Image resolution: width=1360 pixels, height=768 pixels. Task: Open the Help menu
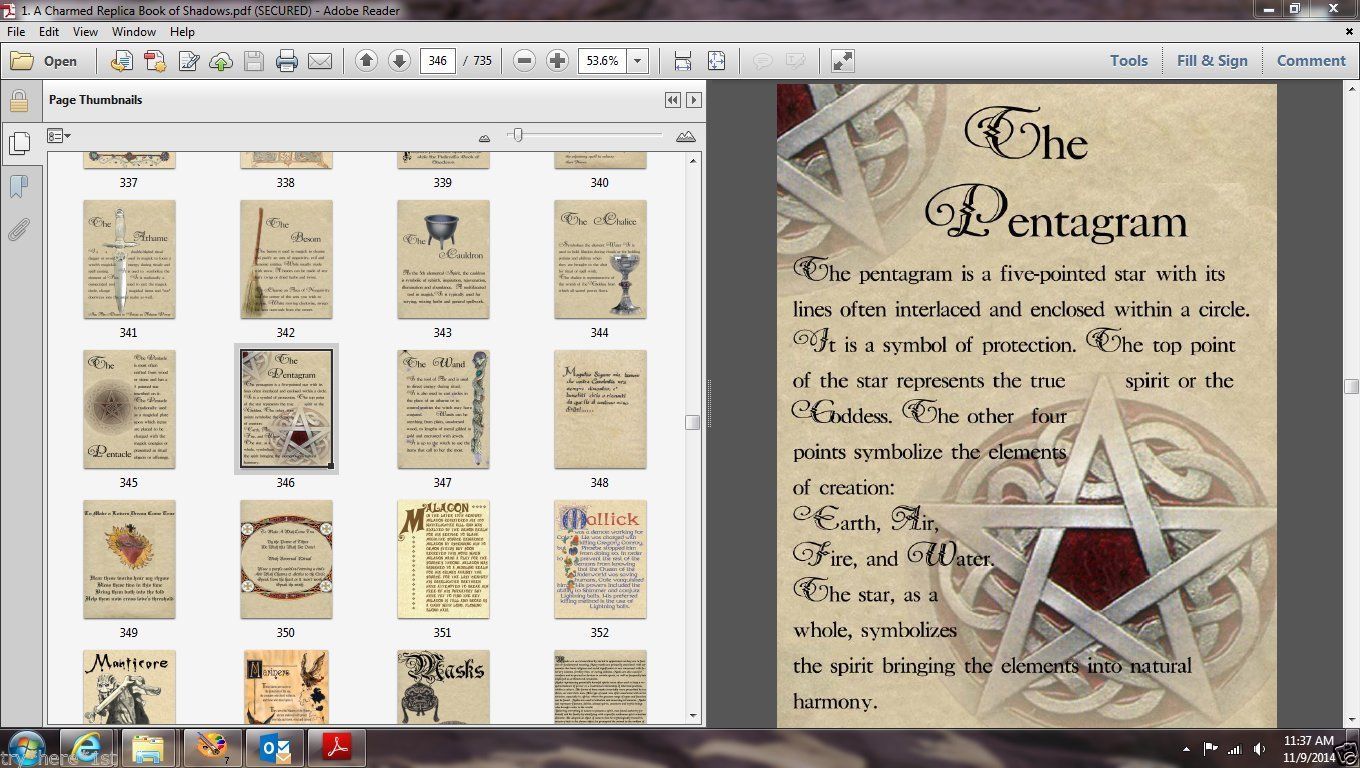click(182, 32)
